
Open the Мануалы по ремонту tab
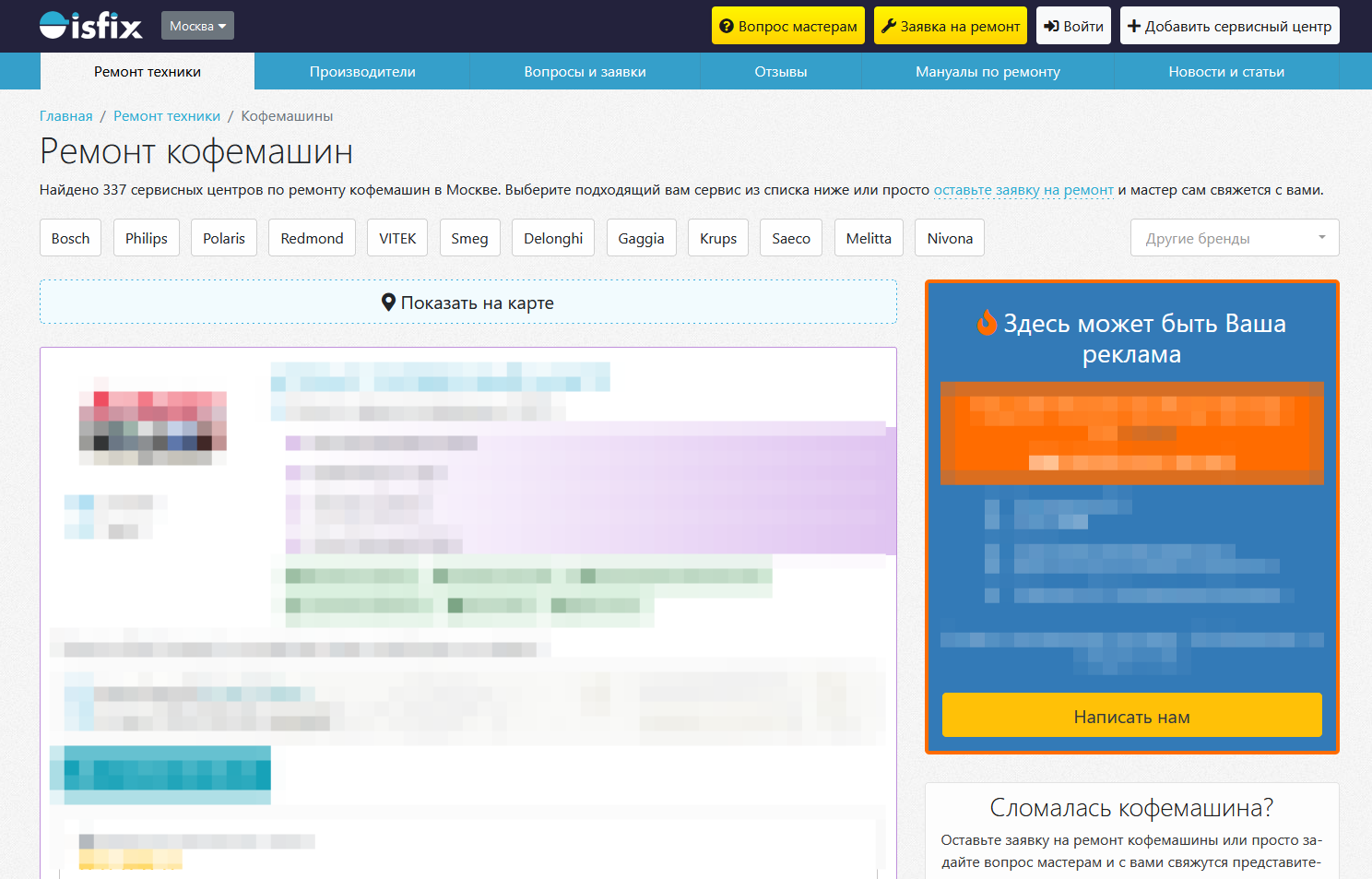[x=988, y=72]
